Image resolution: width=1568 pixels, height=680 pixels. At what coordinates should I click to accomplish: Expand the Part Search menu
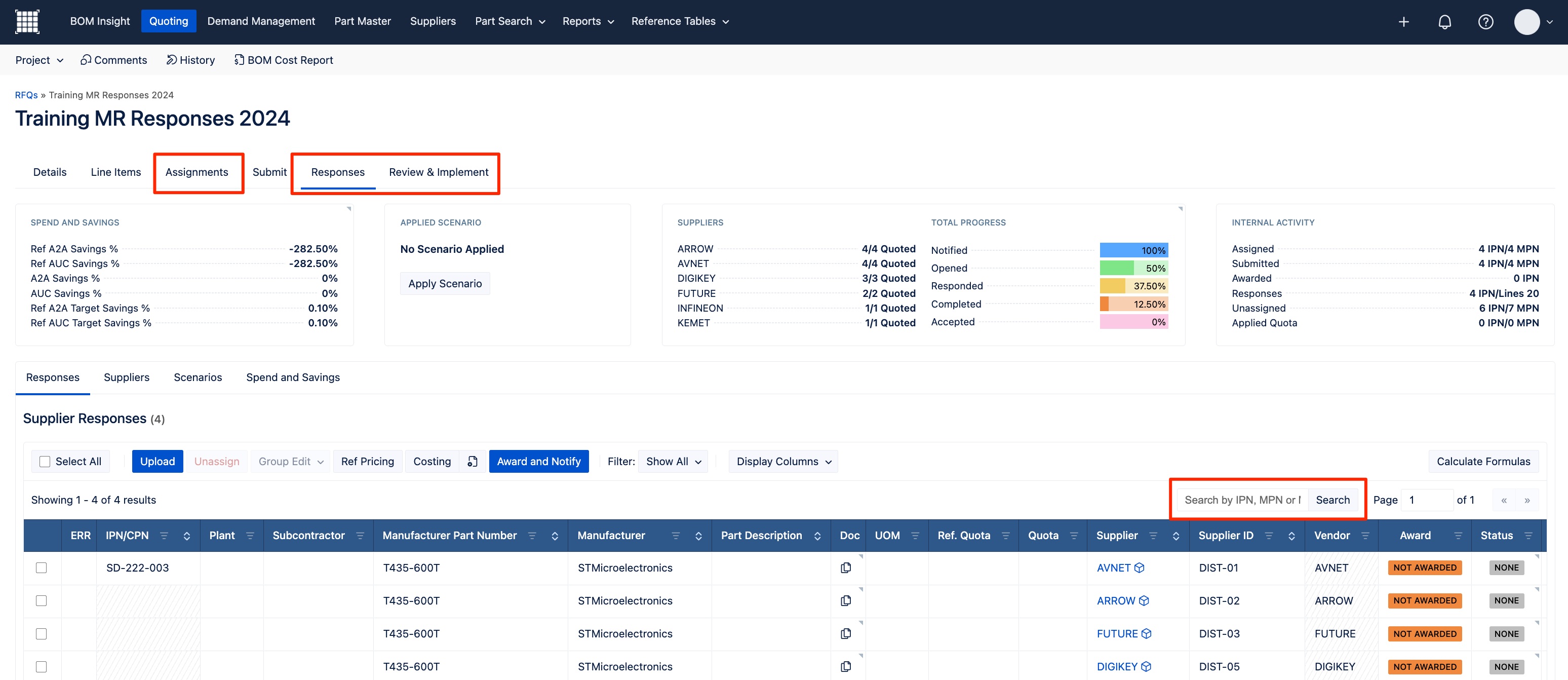[x=510, y=21]
